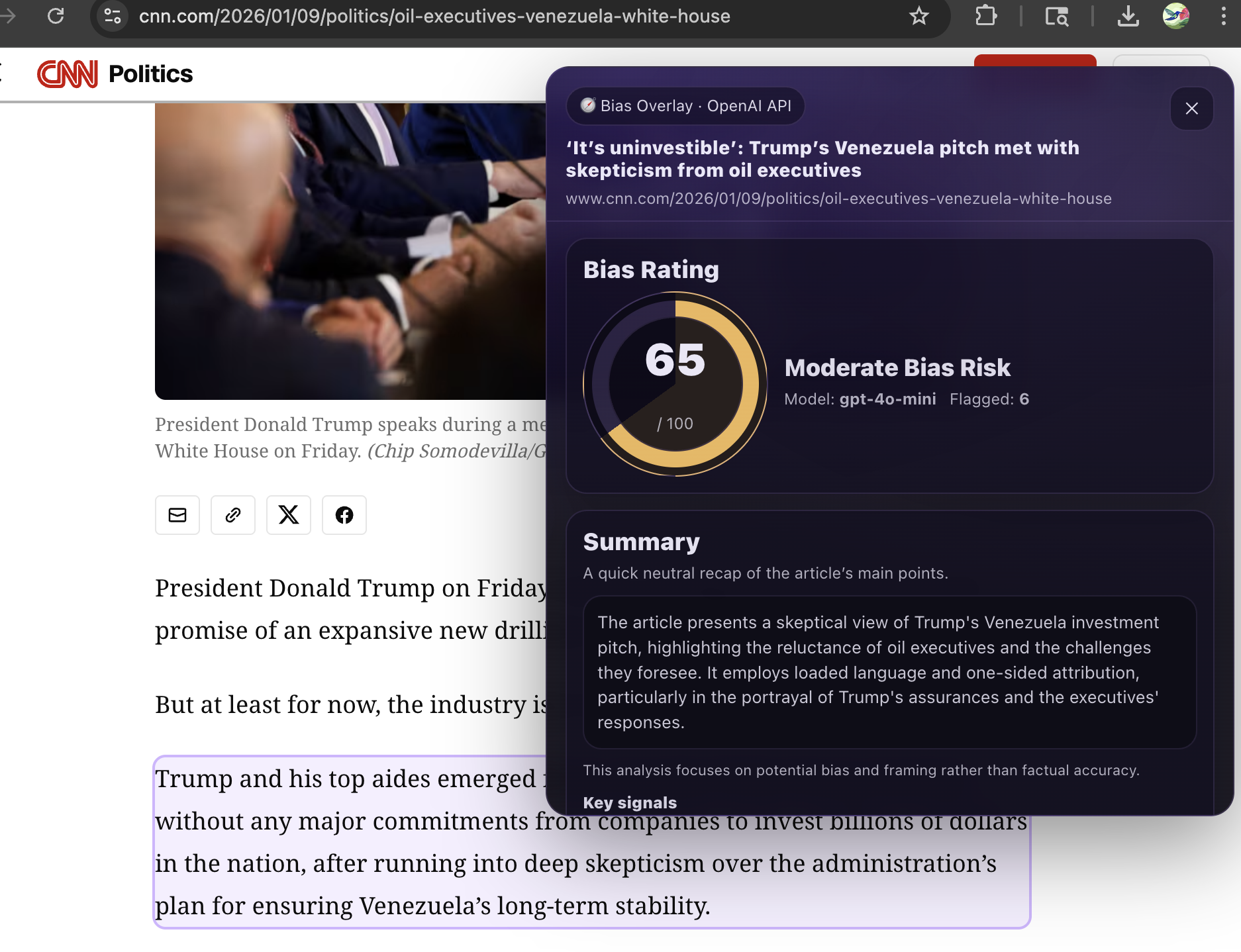This screenshot has width=1241, height=952.
Task: Open the Chrome three-dot menu
Action: tap(1223, 16)
